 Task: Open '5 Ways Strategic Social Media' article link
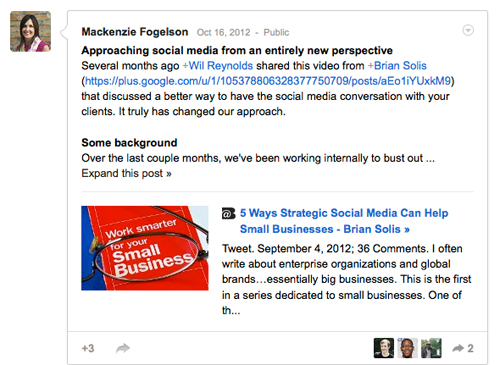pyautogui.click(x=344, y=221)
